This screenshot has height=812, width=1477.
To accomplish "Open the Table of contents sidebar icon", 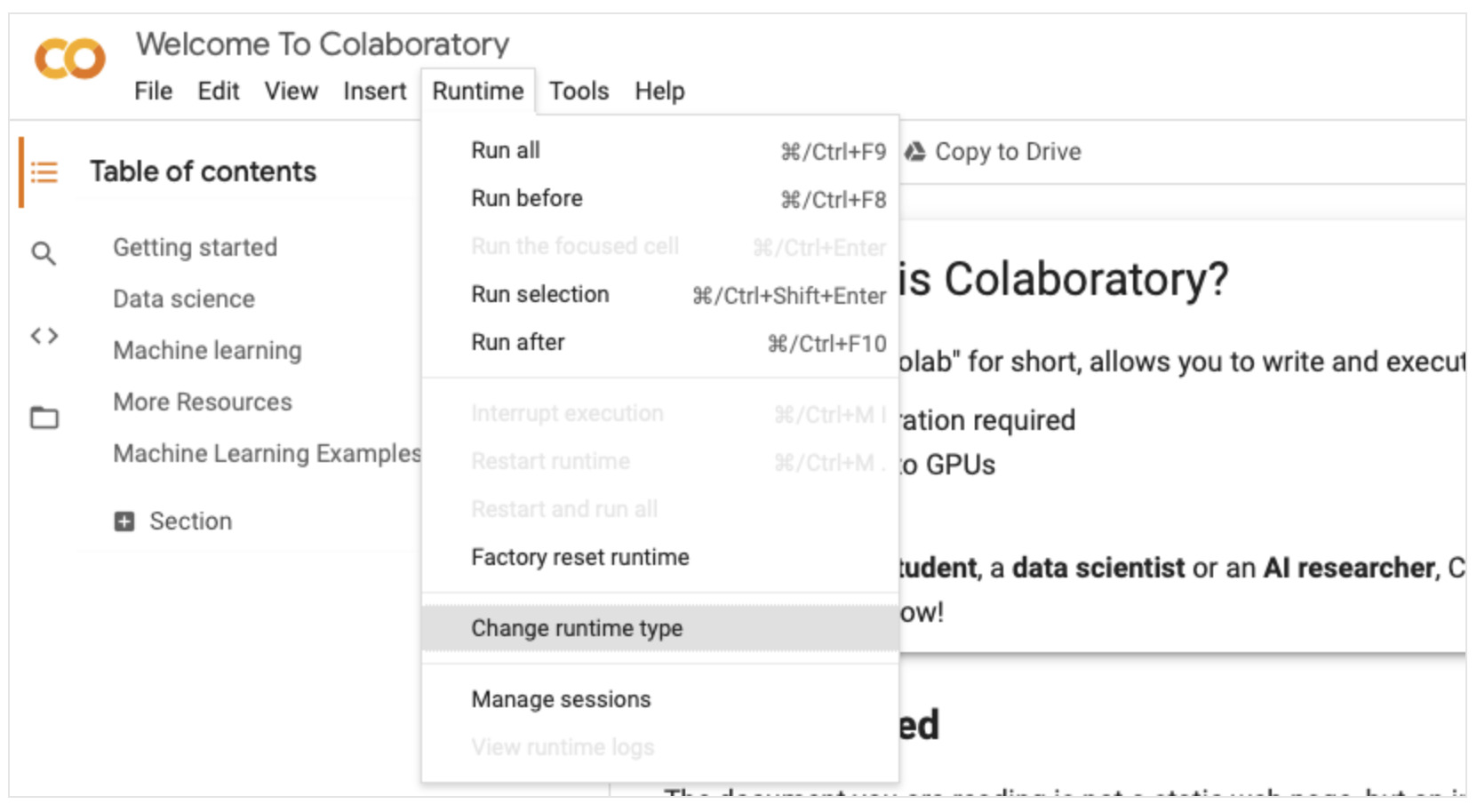I will click(44, 171).
